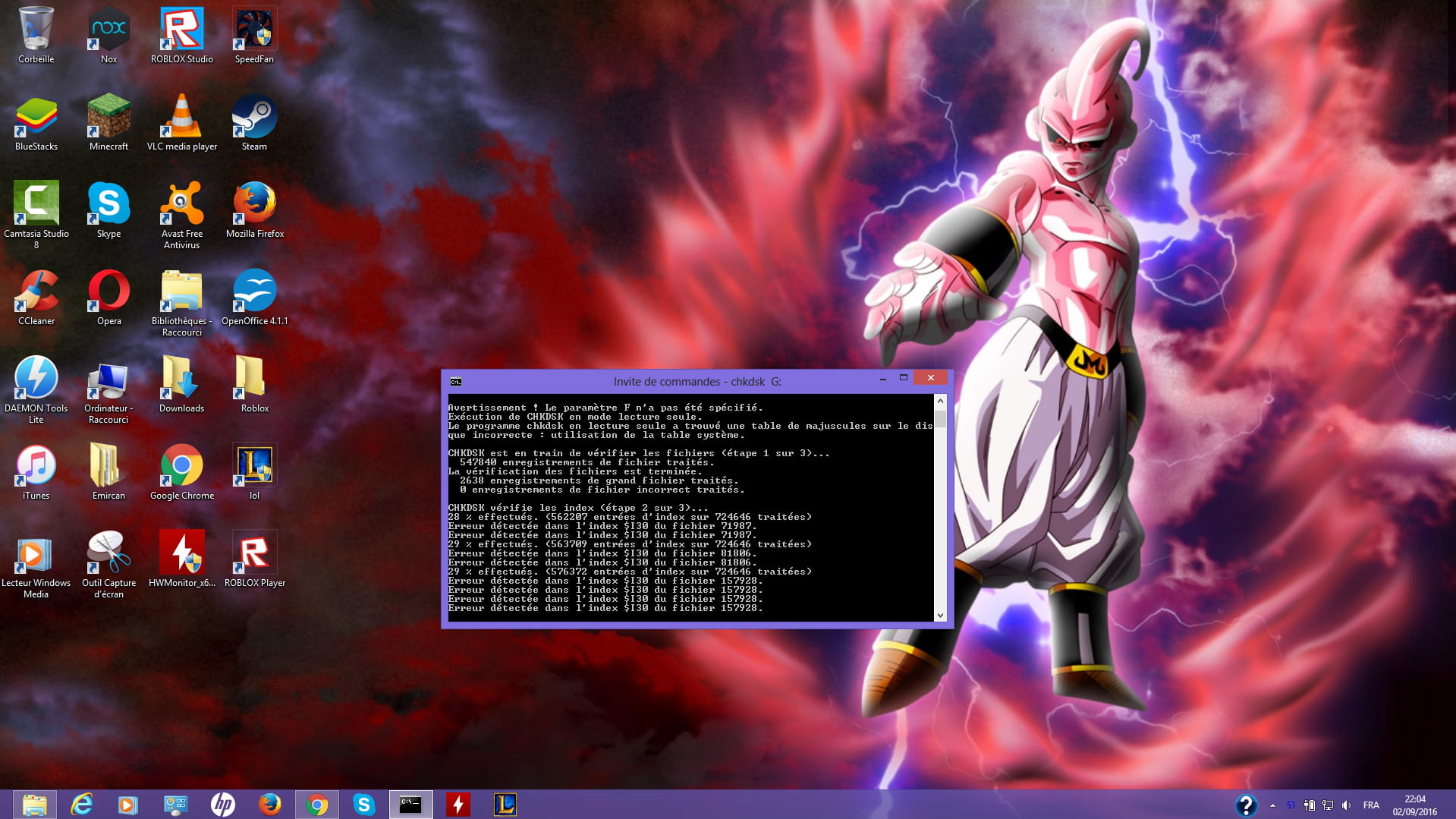Screen dimensions: 1456x819
Task: Select the CCleaner desktop shortcut
Action: [36, 297]
